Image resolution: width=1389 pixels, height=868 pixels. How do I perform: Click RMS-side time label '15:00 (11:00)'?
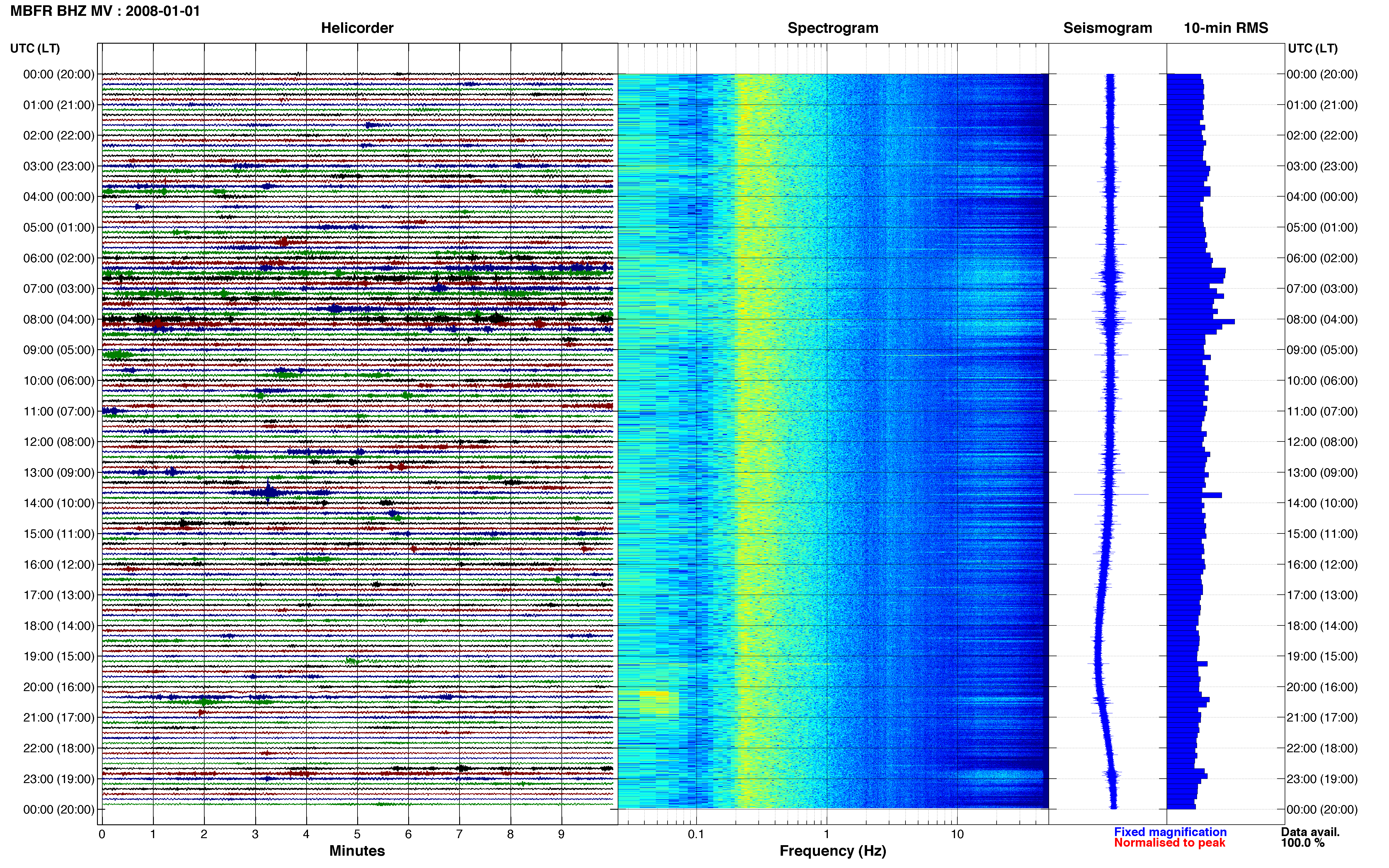(x=1322, y=534)
